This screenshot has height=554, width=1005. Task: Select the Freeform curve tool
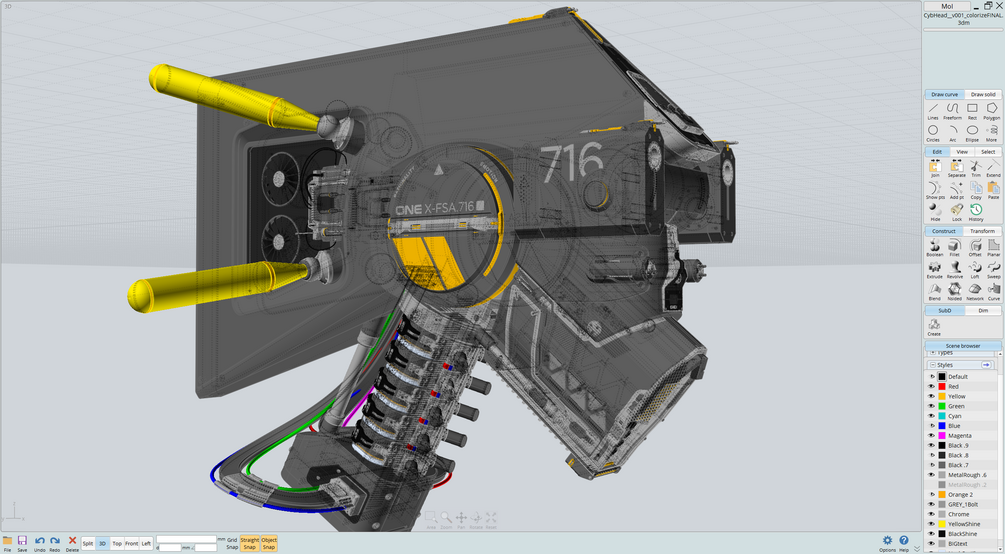(x=952, y=112)
